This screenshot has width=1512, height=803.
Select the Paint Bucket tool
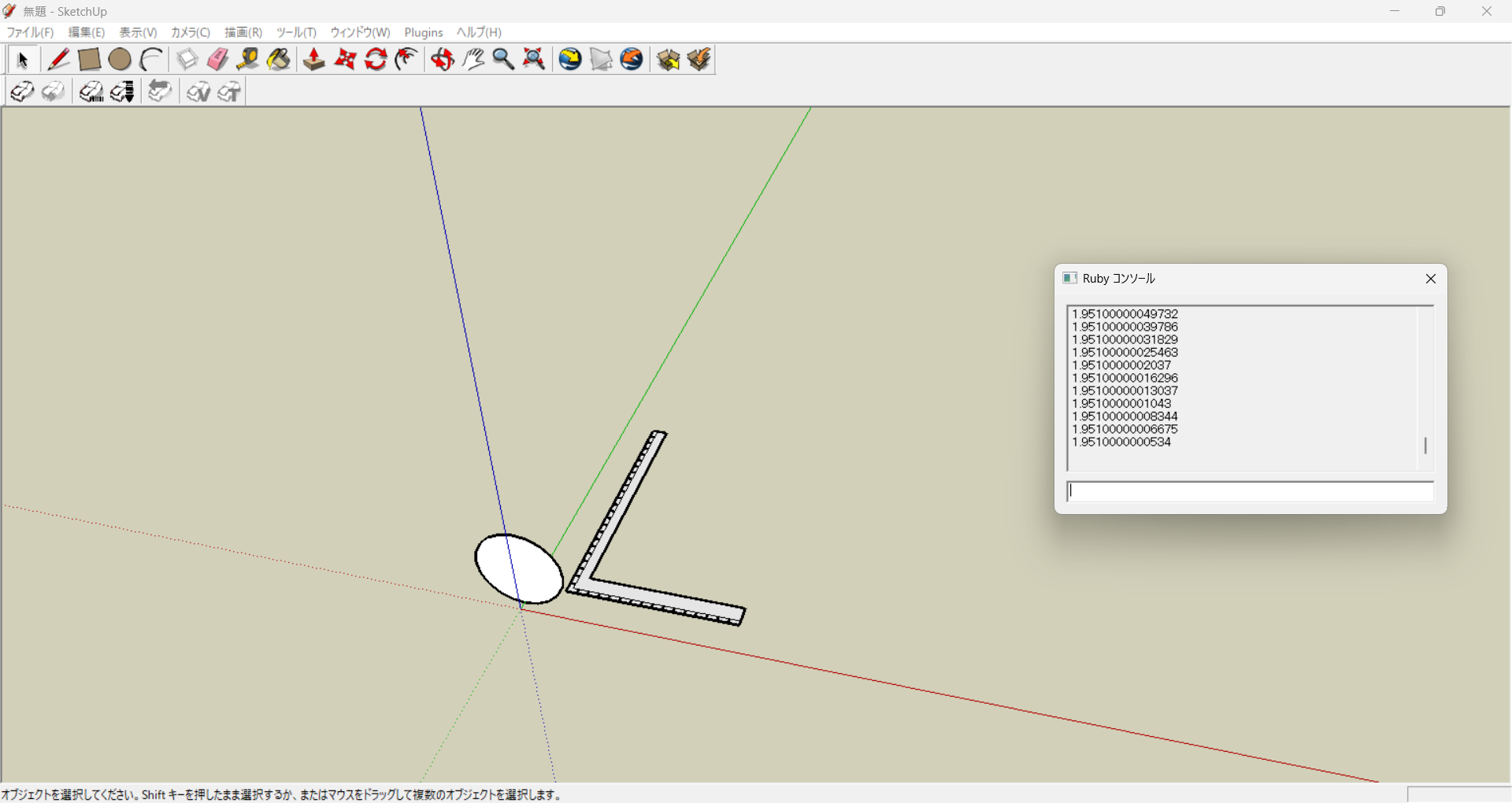[279, 60]
